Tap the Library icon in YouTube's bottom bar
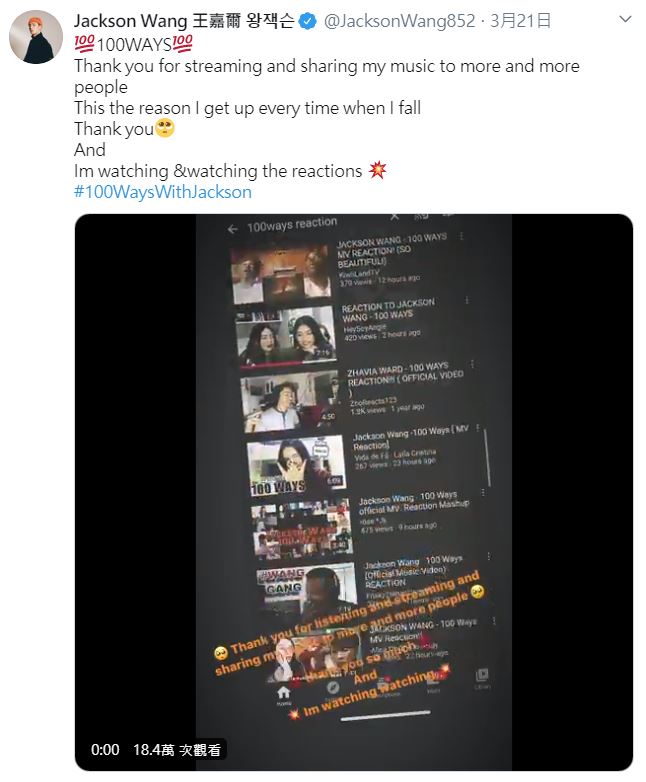This screenshot has width=646, height=782. tap(482, 677)
